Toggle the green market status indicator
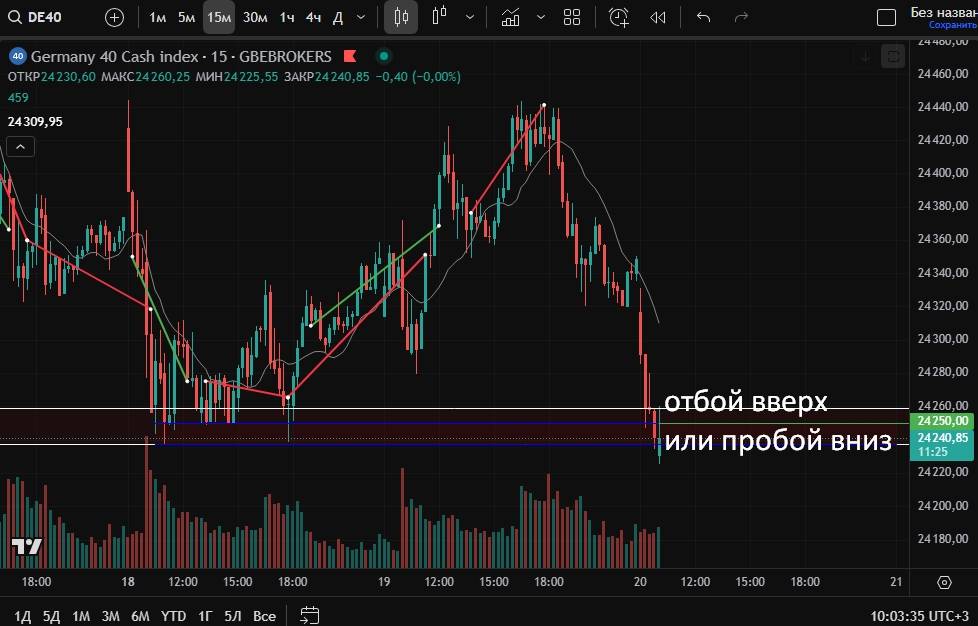The image size is (978, 626). pos(383,57)
